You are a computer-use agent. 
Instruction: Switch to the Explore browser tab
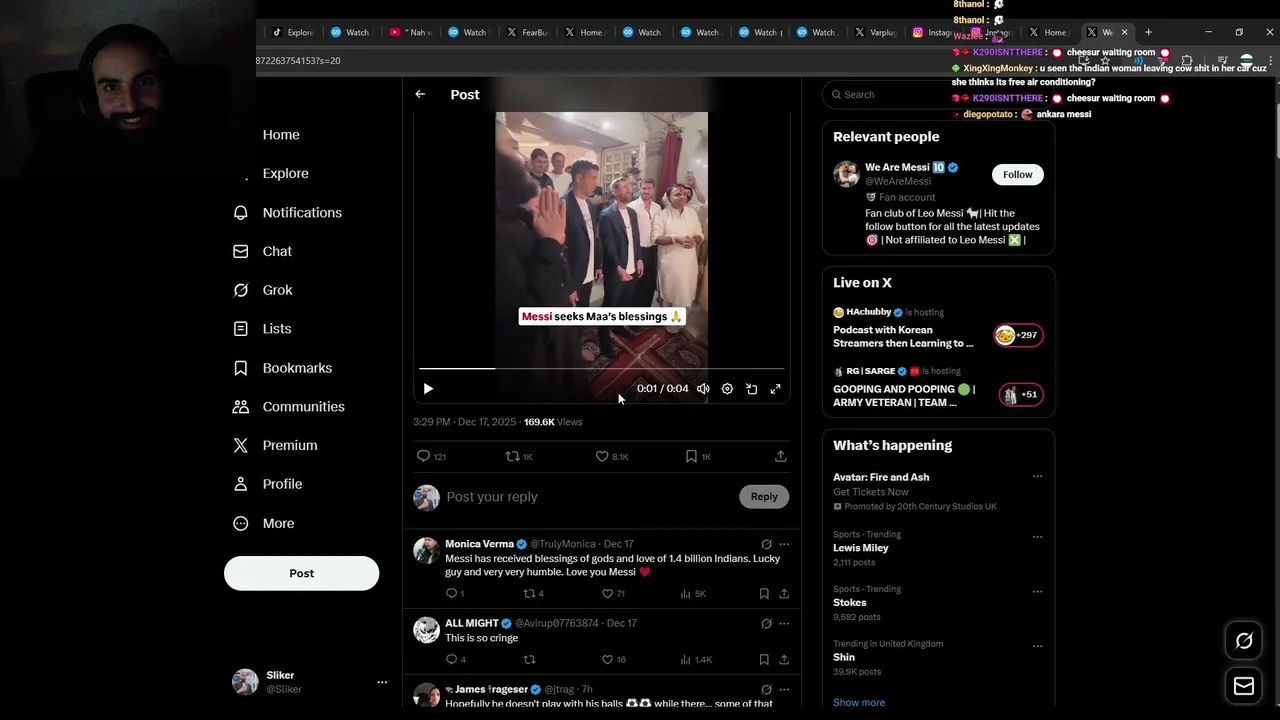point(293,32)
